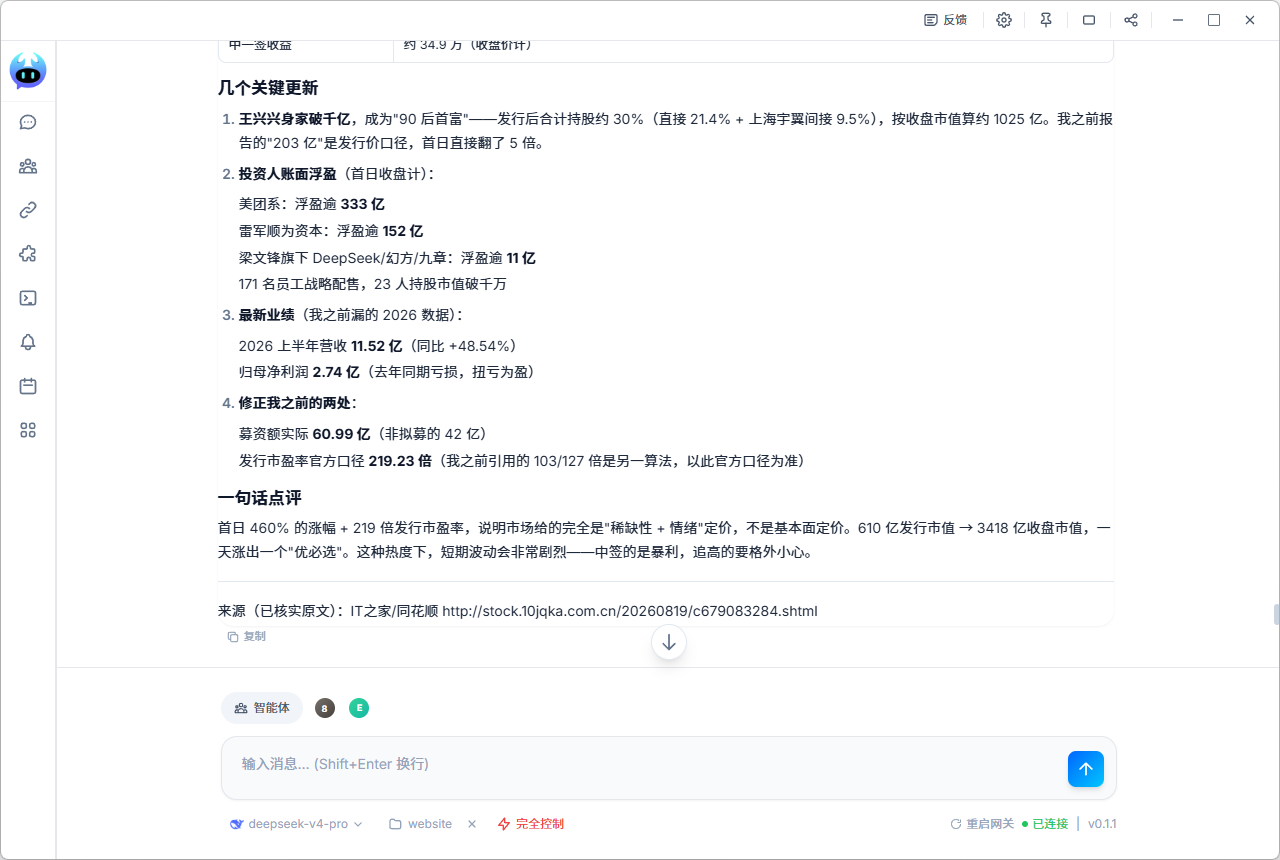Click the 募资额实际 60.99 亿 line
Image resolution: width=1280 pixels, height=860 pixels.
(x=363, y=434)
